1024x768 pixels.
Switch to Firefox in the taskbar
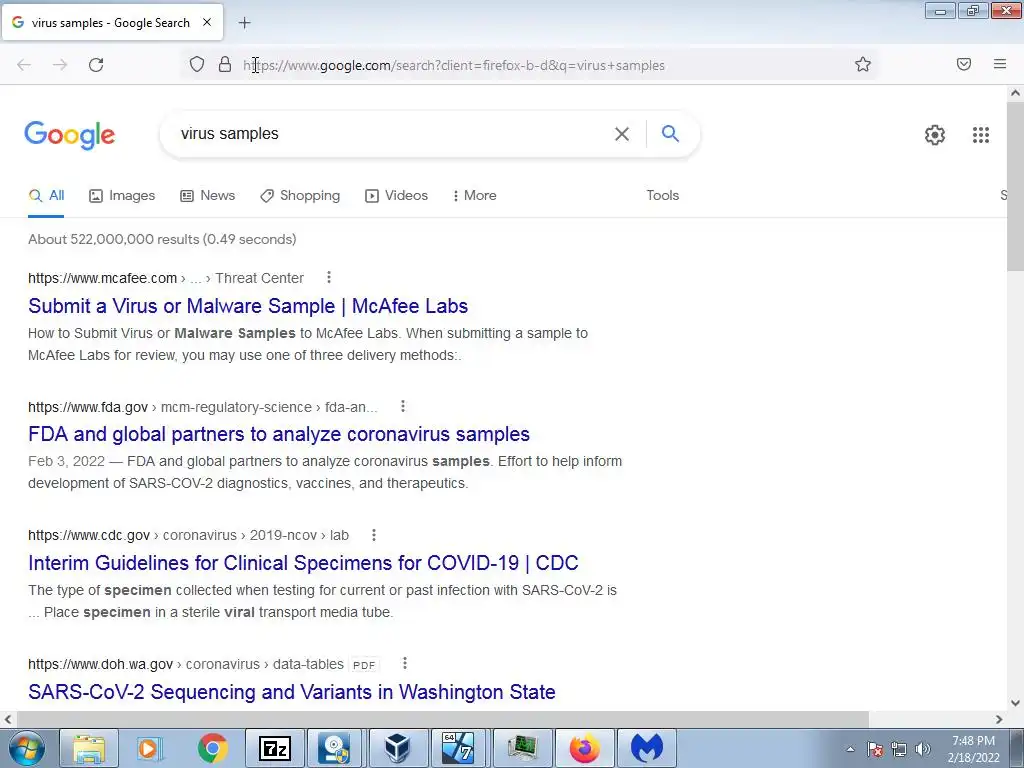click(584, 748)
